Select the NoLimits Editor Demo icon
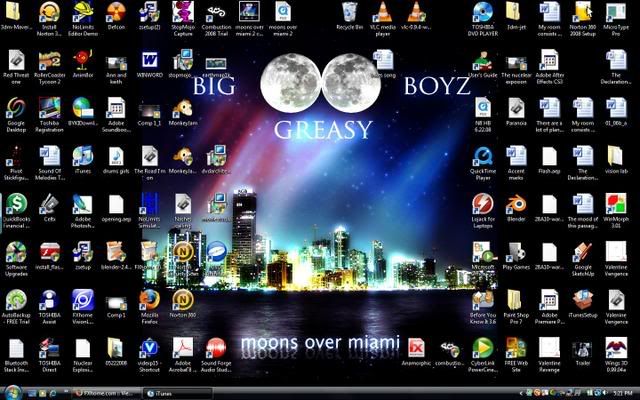This screenshot has width=640, height=400. coord(83,19)
